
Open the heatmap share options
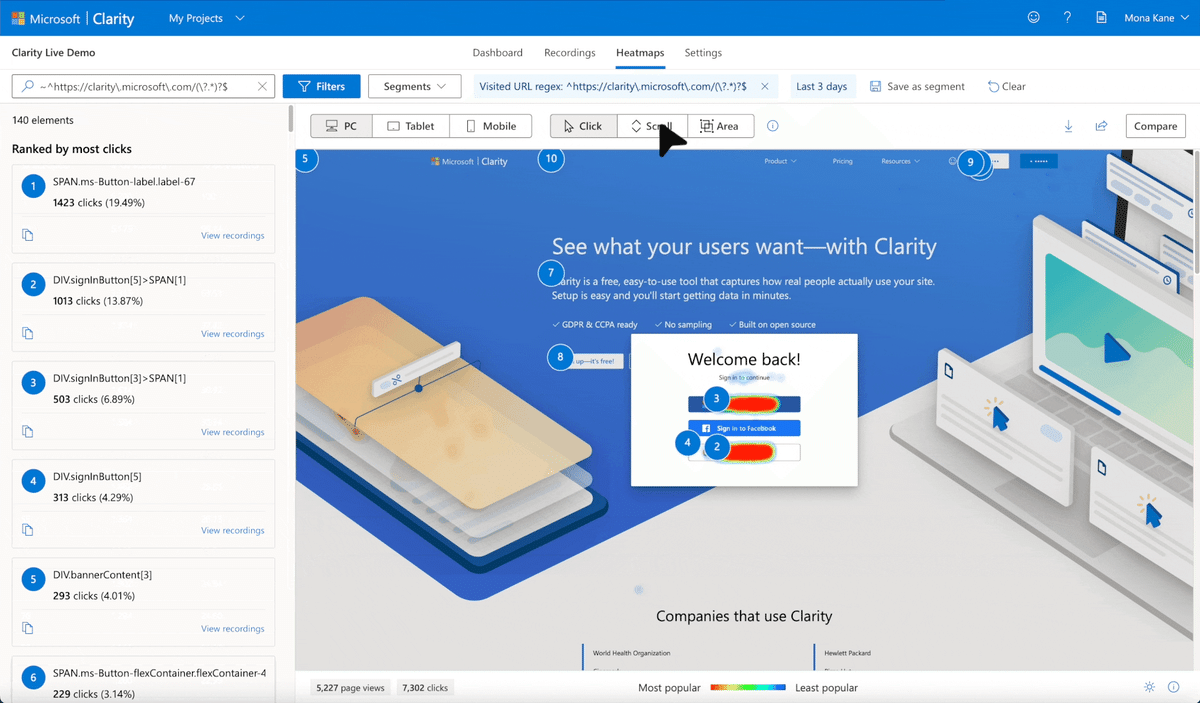pyautogui.click(x=1101, y=126)
